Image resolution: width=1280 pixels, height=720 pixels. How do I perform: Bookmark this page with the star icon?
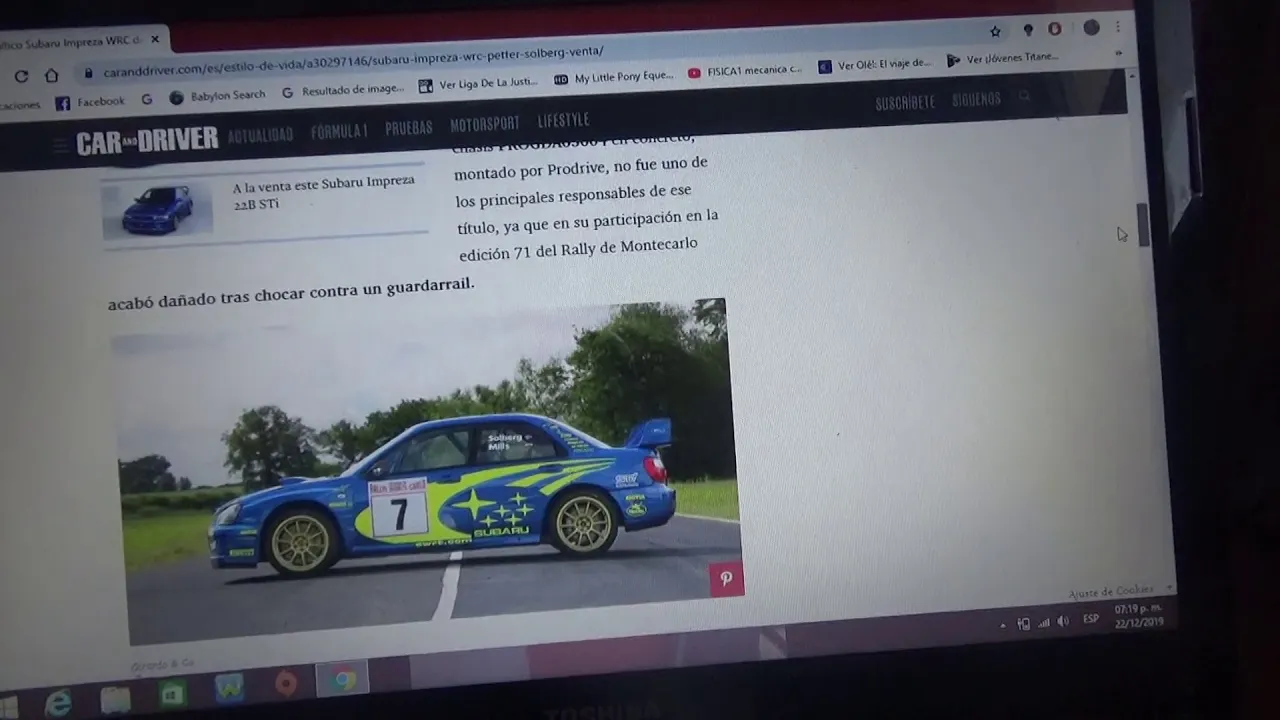pos(995,31)
